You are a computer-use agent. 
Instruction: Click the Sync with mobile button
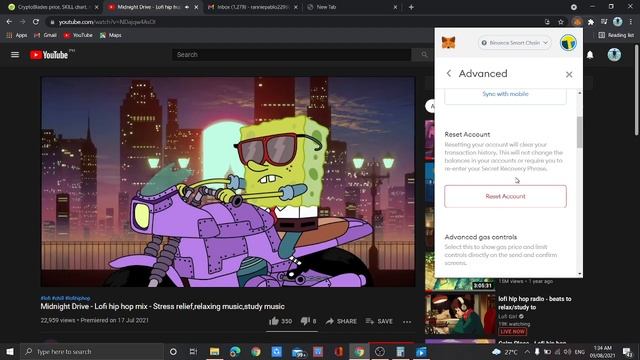coord(505,94)
